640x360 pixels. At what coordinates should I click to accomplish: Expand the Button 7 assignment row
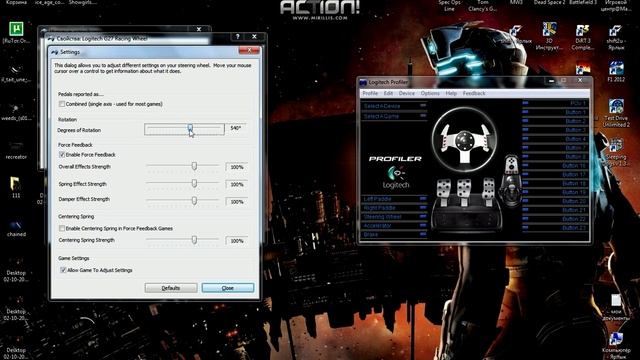coord(555,148)
